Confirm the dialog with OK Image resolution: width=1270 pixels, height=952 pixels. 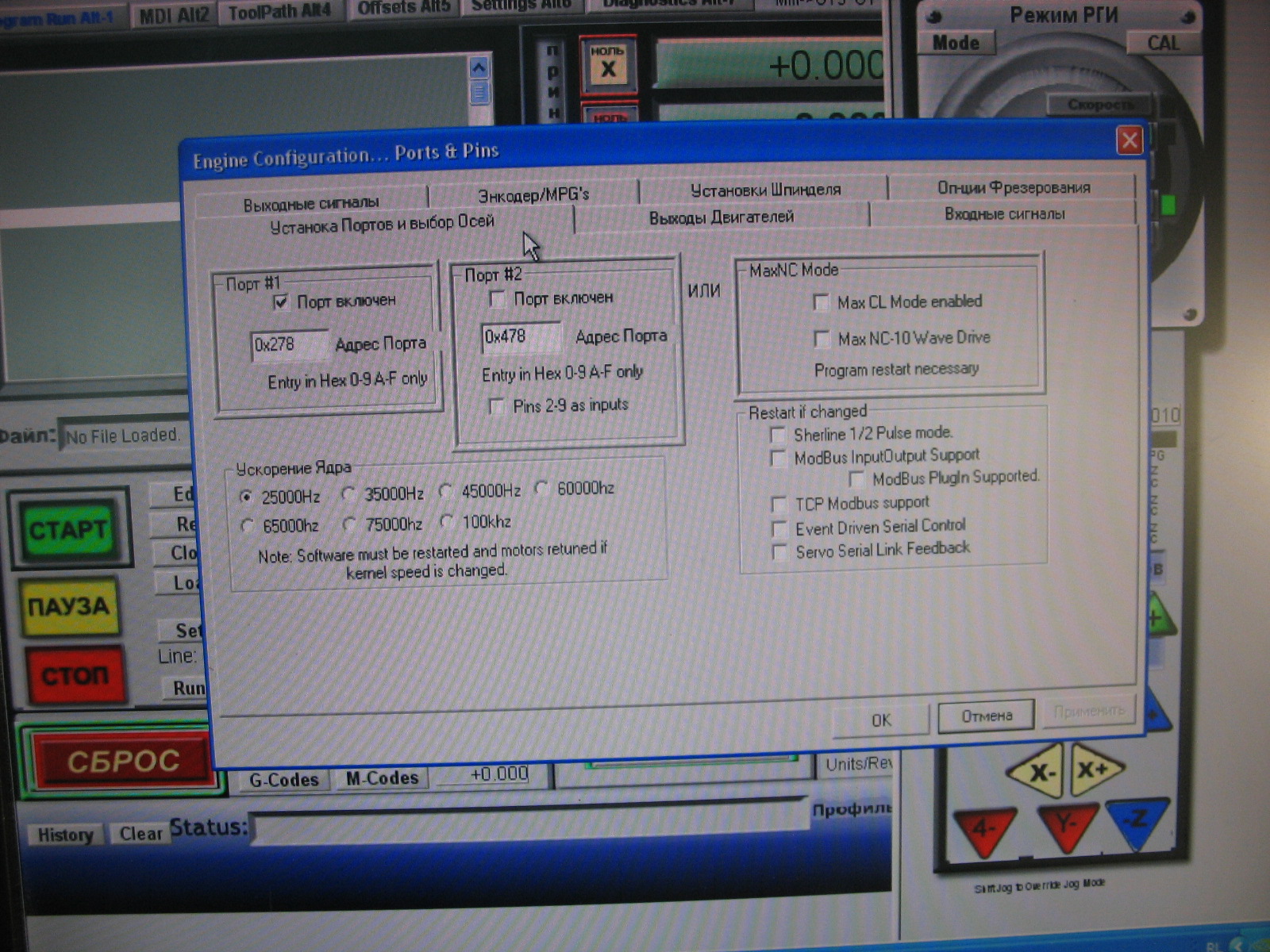click(881, 720)
